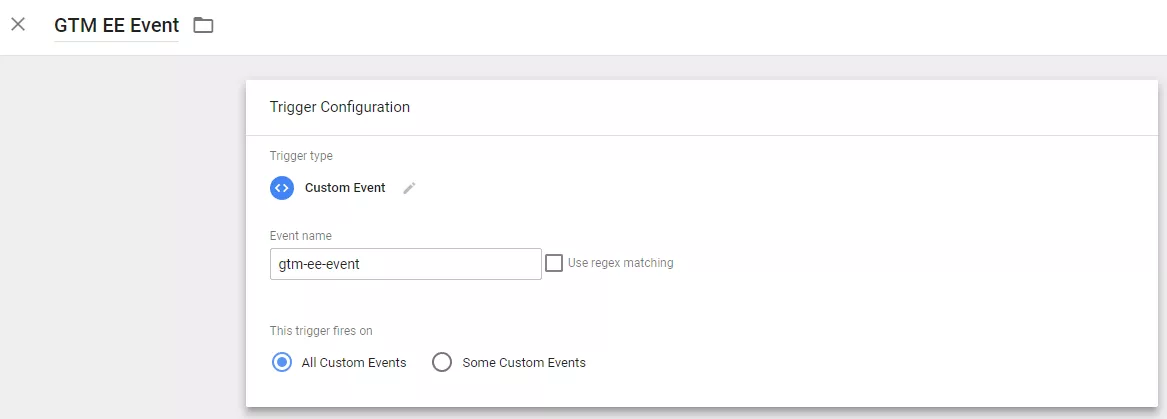The height and width of the screenshot is (419, 1167).
Task: Click the folder icon next to trigger name
Action: pos(203,25)
